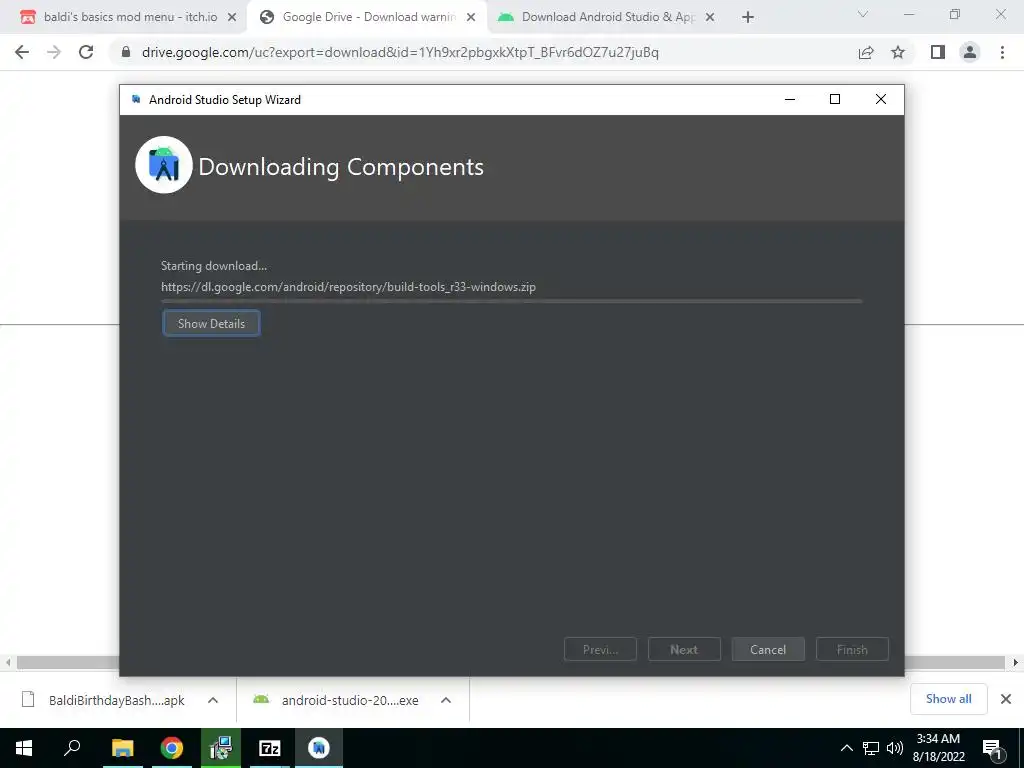The width and height of the screenshot is (1024, 768).
Task: Open a new Chrome tab
Action: coord(748,18)
